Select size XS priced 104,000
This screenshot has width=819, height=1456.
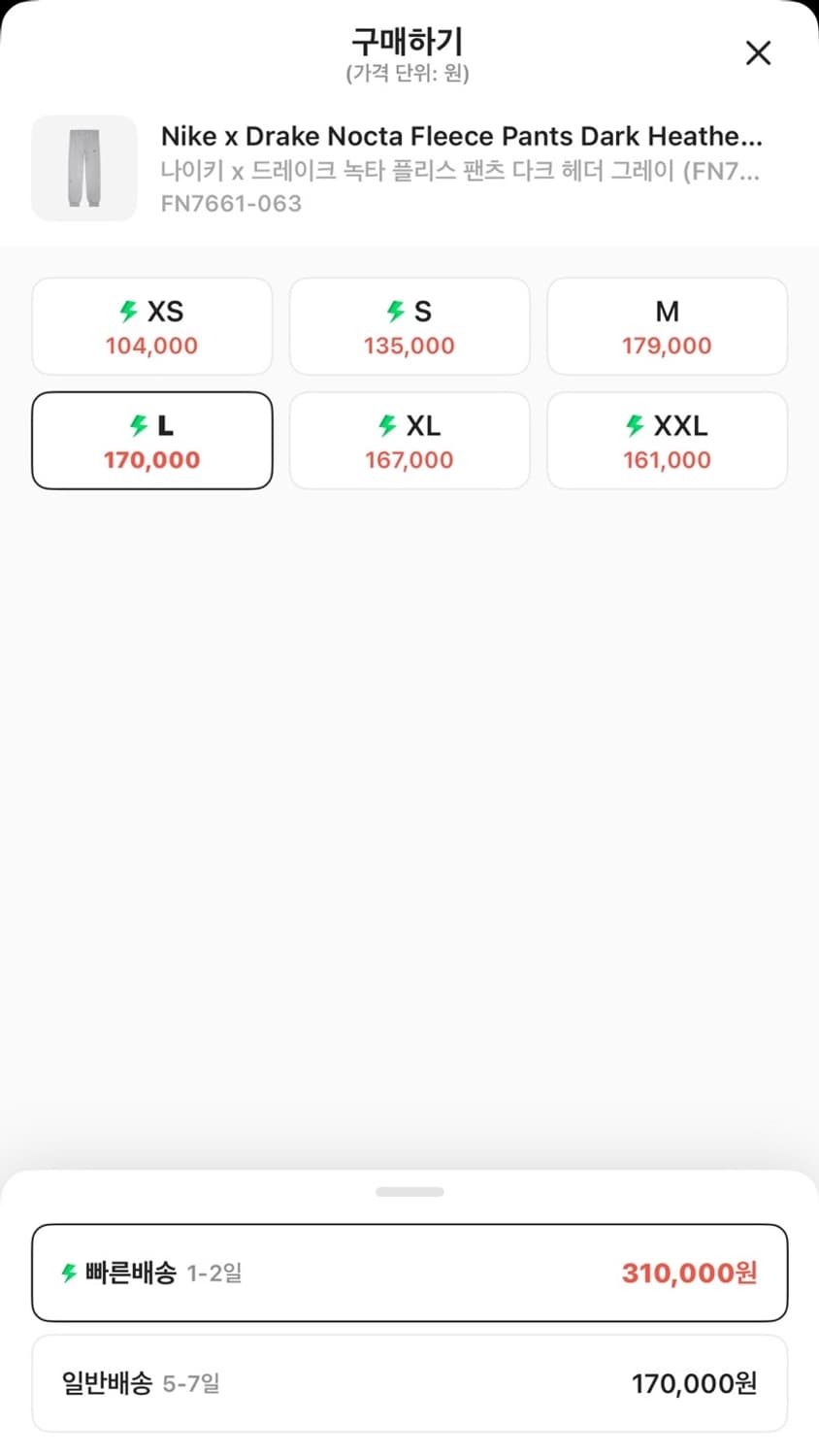[x=152, y=326]
